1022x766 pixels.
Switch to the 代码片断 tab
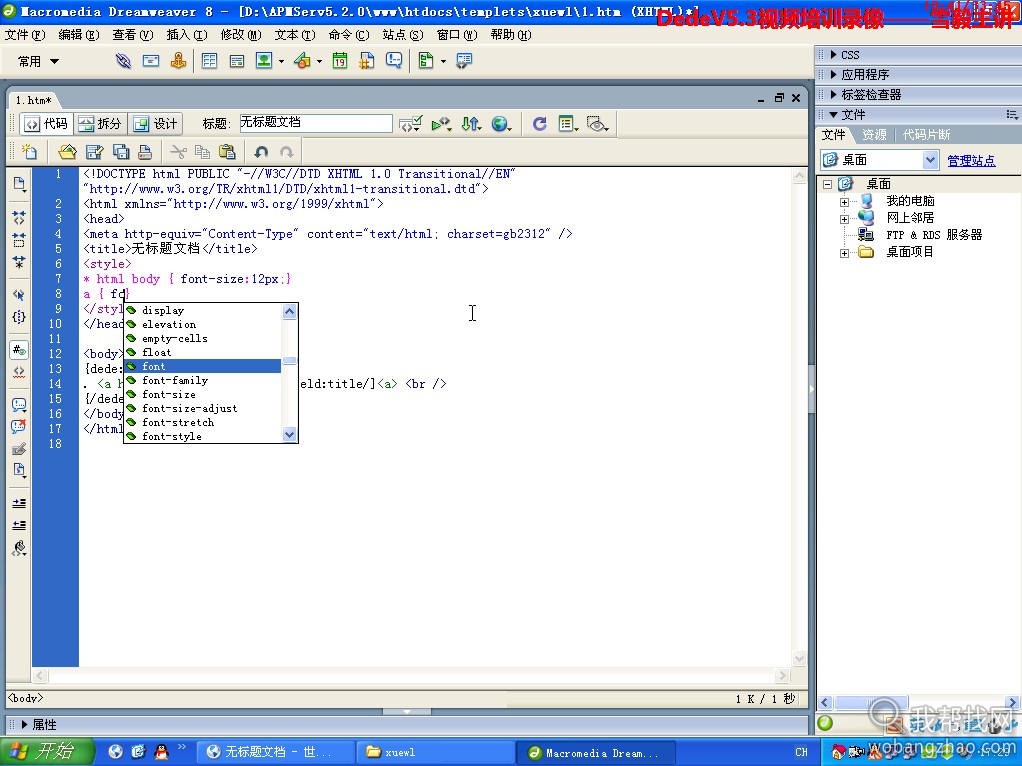926,135
